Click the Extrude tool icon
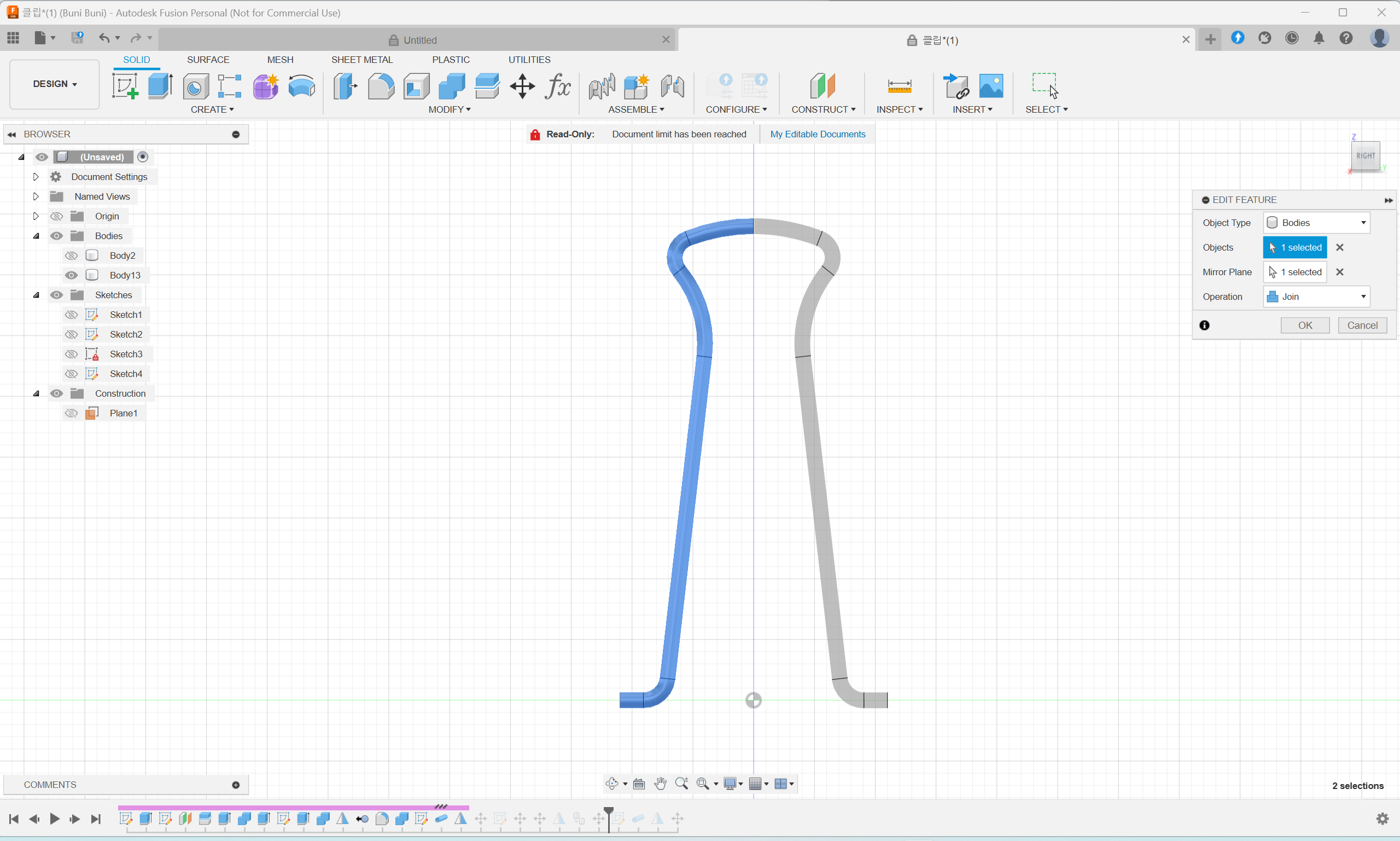The height and width of the screenshot is (841, 1400). click(160, 86)
